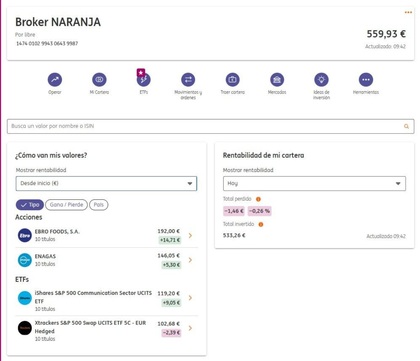Click the Por libre label
This screenshot has width=420, height=361.
(x=25, y=35)
